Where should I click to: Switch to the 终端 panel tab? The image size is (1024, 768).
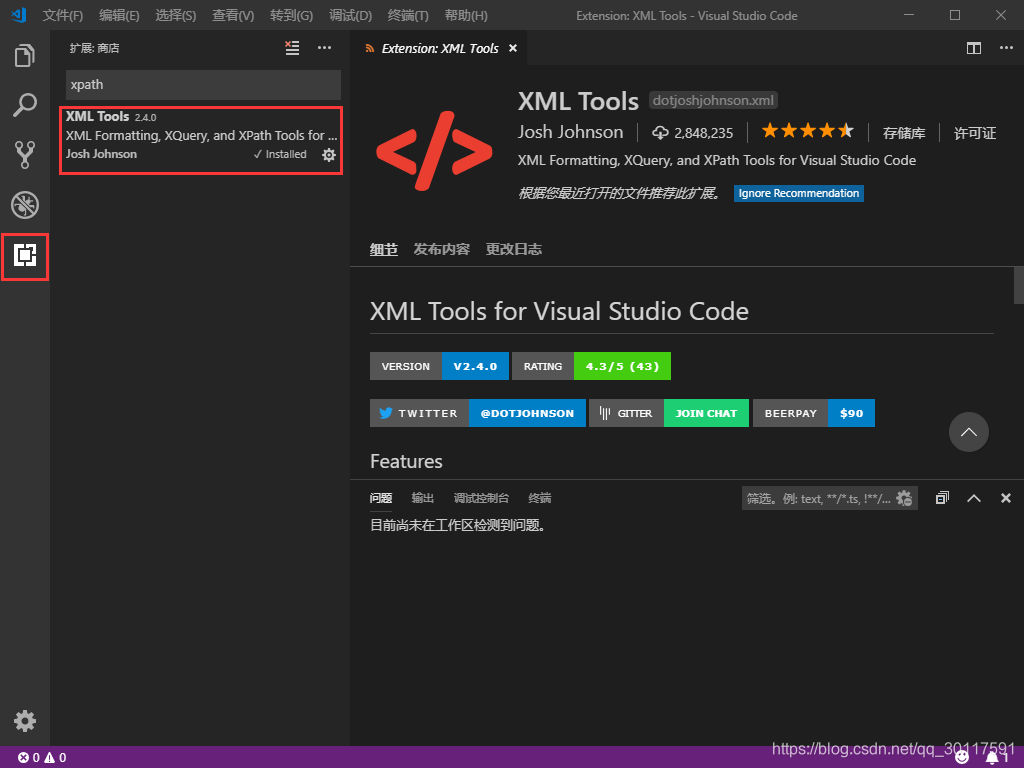pos(539,498)
